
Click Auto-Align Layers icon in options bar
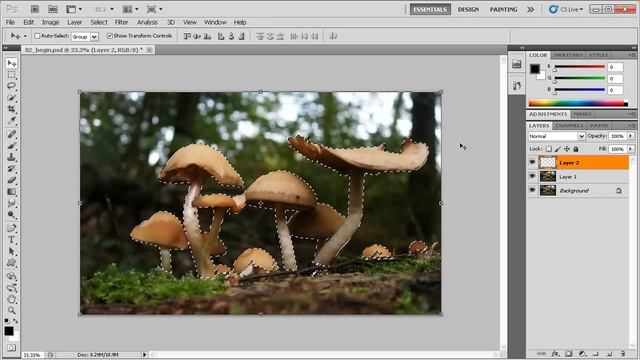click(333, 36)
